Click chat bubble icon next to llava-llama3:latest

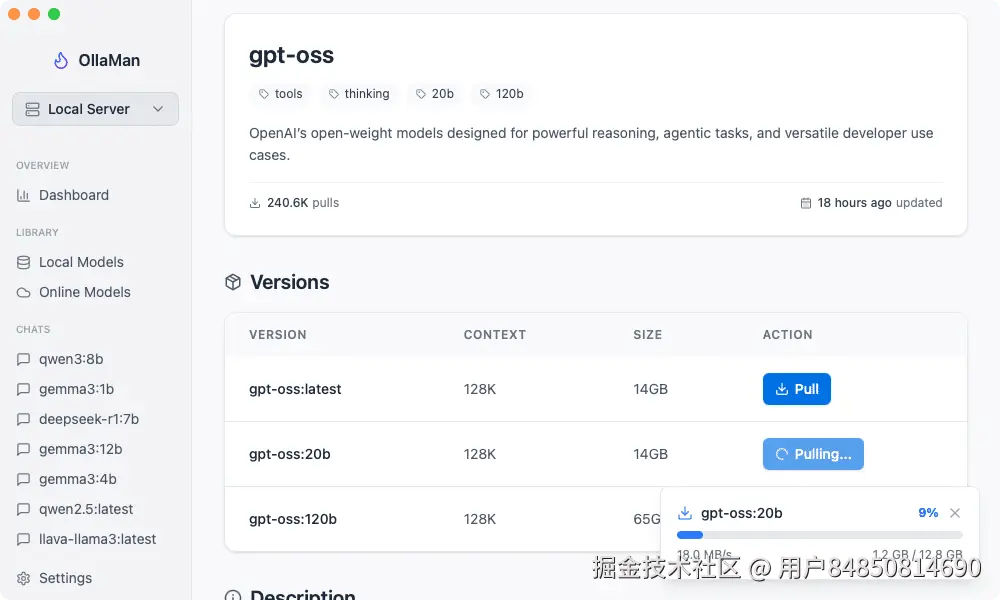(x=24, y=539)
